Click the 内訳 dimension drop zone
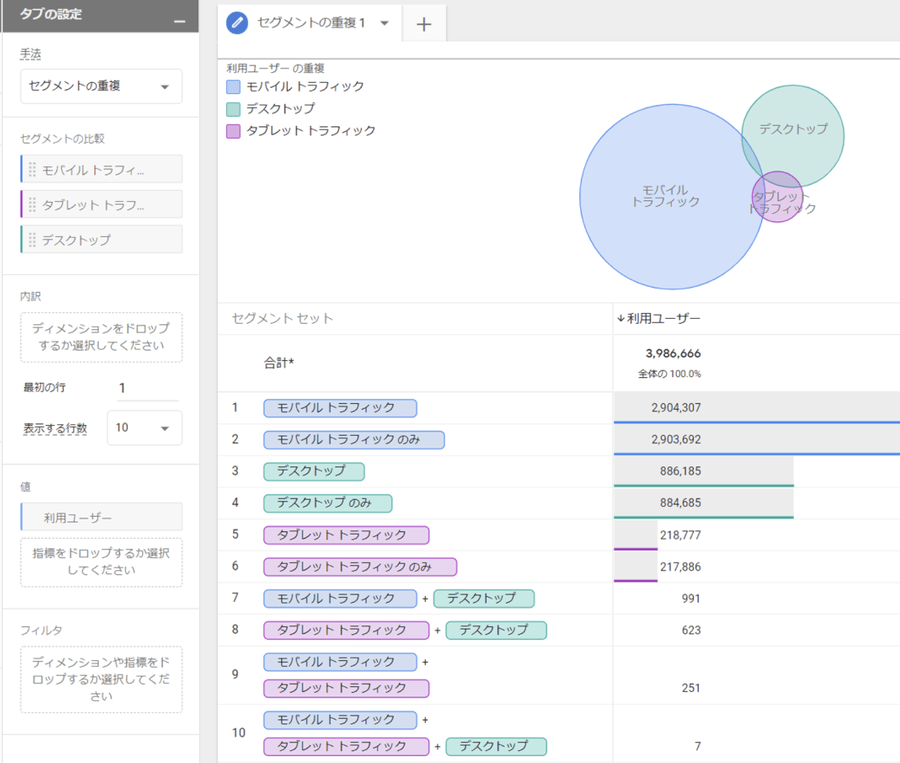Viewport: 900px width, 763px height. 101,337
